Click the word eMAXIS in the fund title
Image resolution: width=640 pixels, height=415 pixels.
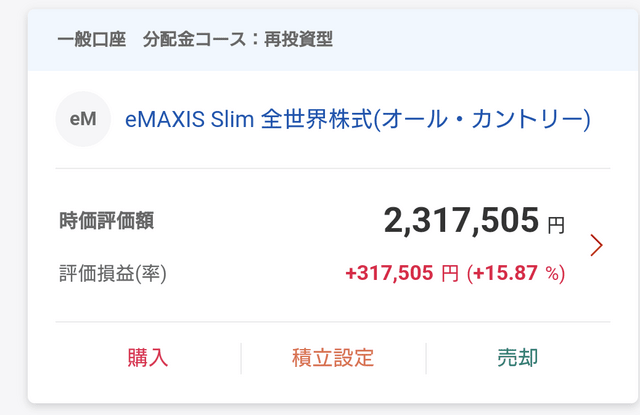coord(165,119)
